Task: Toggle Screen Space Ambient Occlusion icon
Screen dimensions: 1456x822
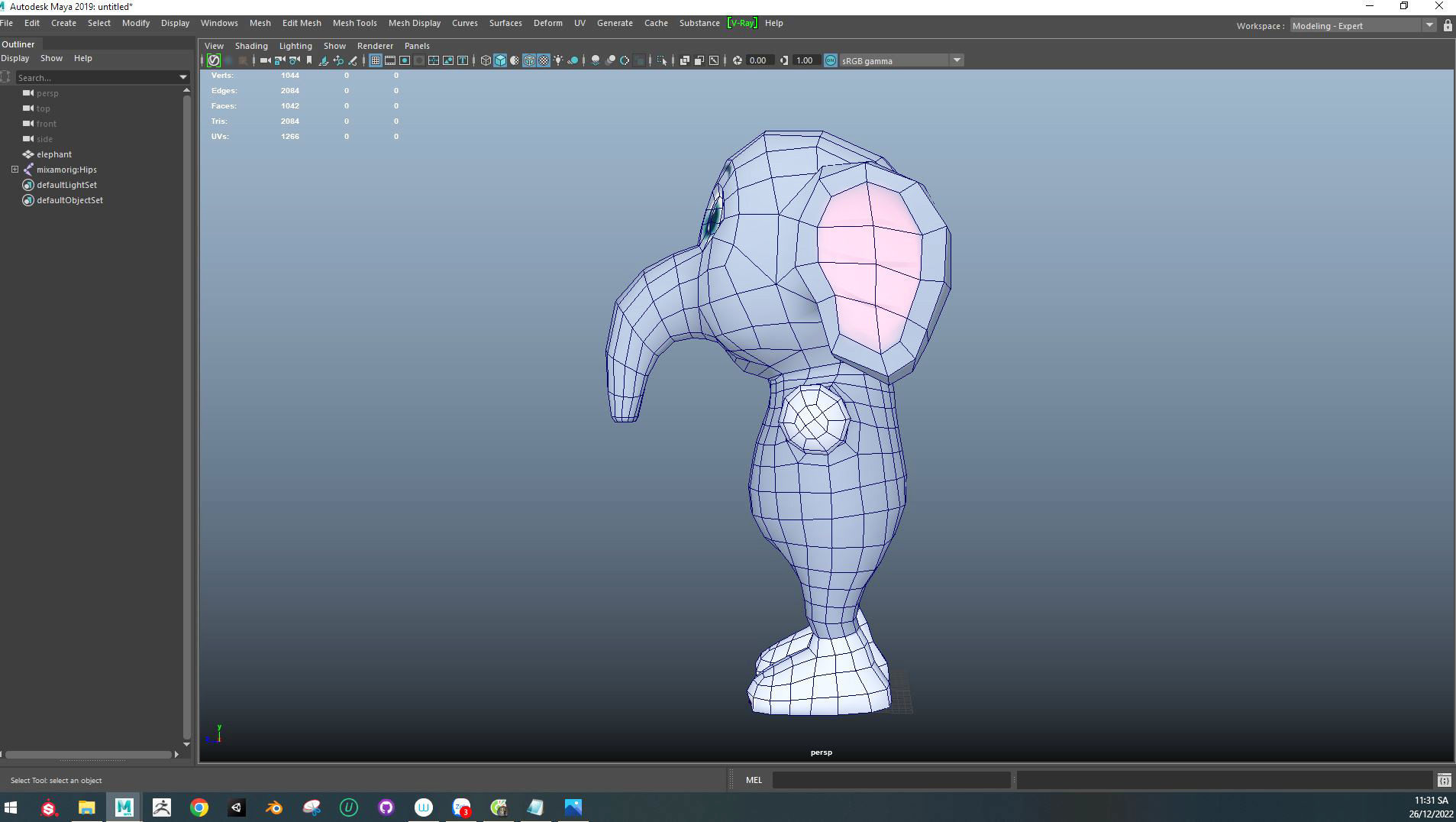Action: (596, 60)
